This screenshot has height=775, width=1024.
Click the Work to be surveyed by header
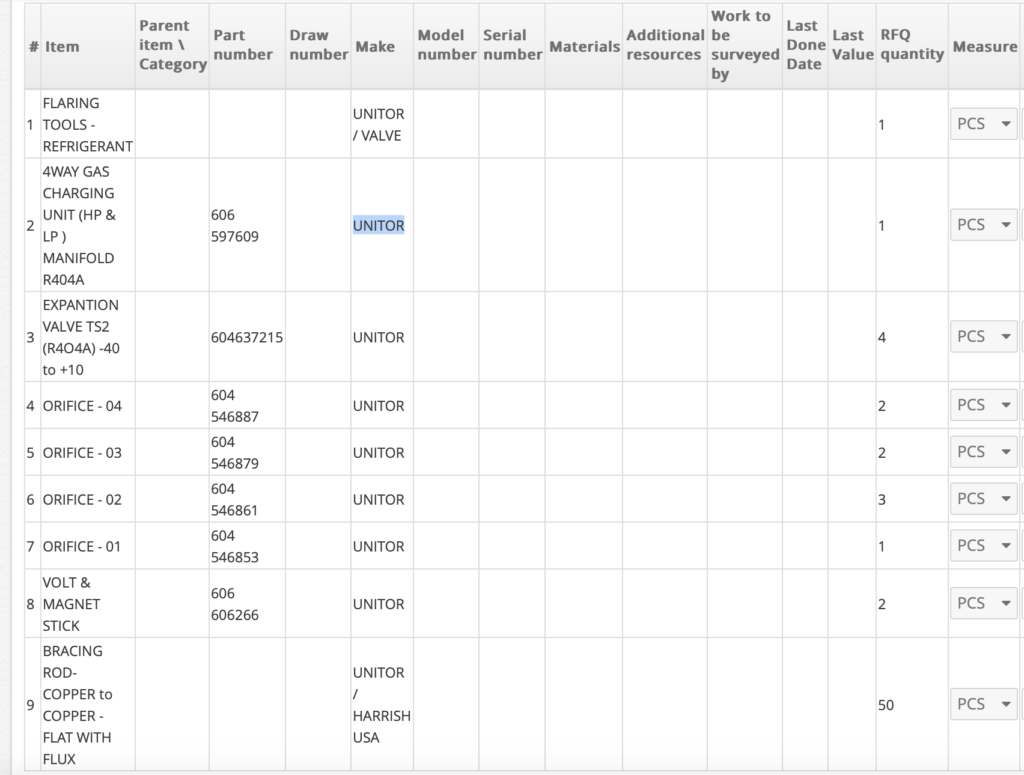743,45
